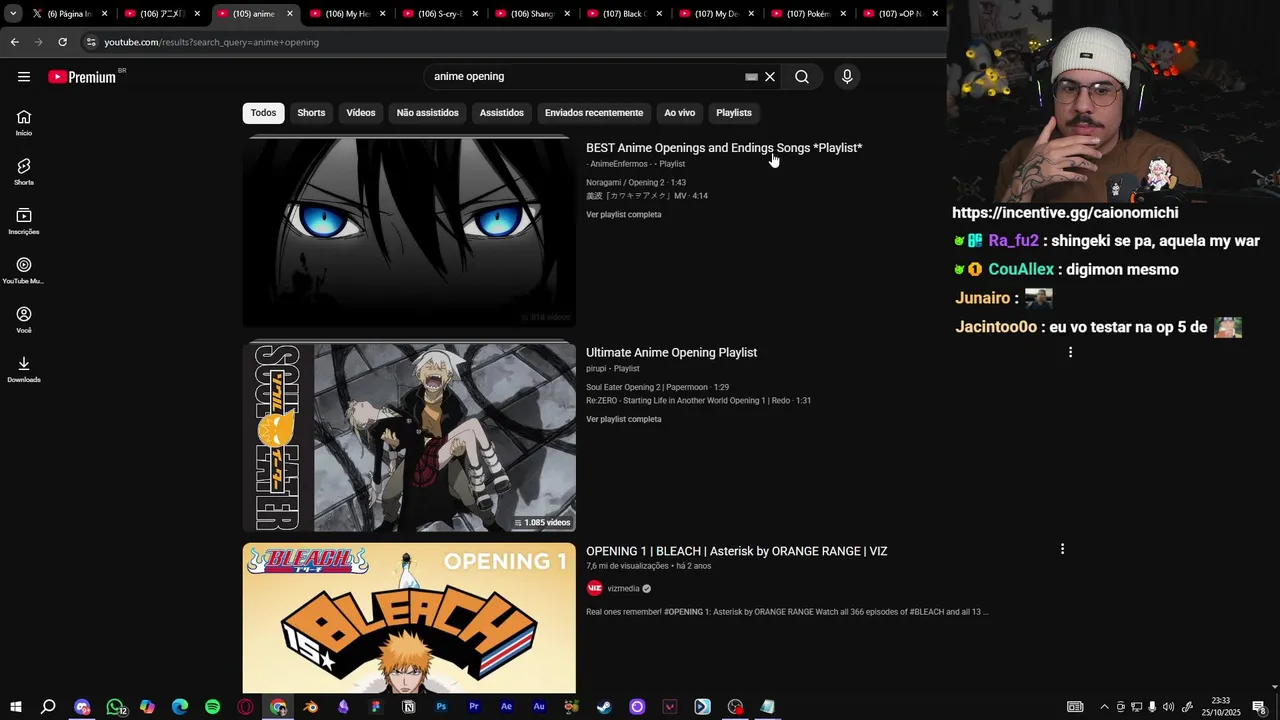Clear the search box with the X
The image size is (1280, 720).
tap(770, 77)
